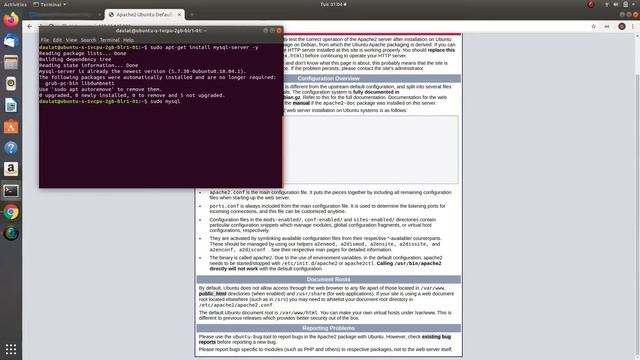Open the terminal View menu
This screenshot has width=640, height=360.
tap(71, 40)
